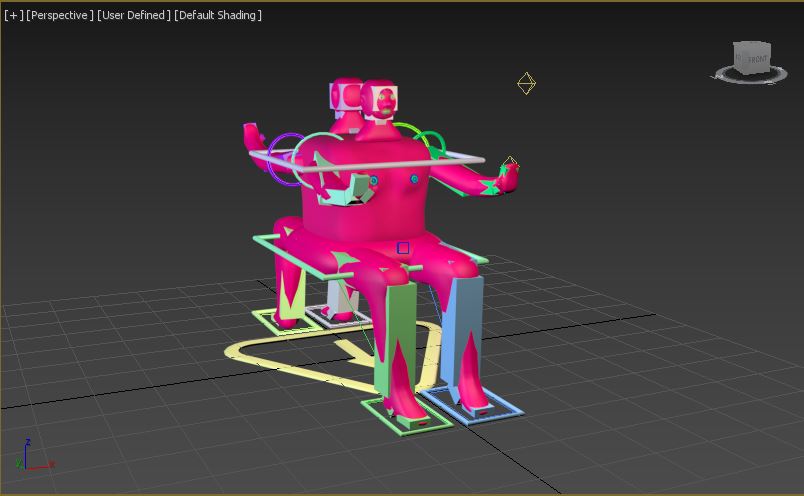Image resolution: width=804 pixels, height=496 pixels.
Task: Click the ViewCube compass ring
Action: (x=725, y=71)
